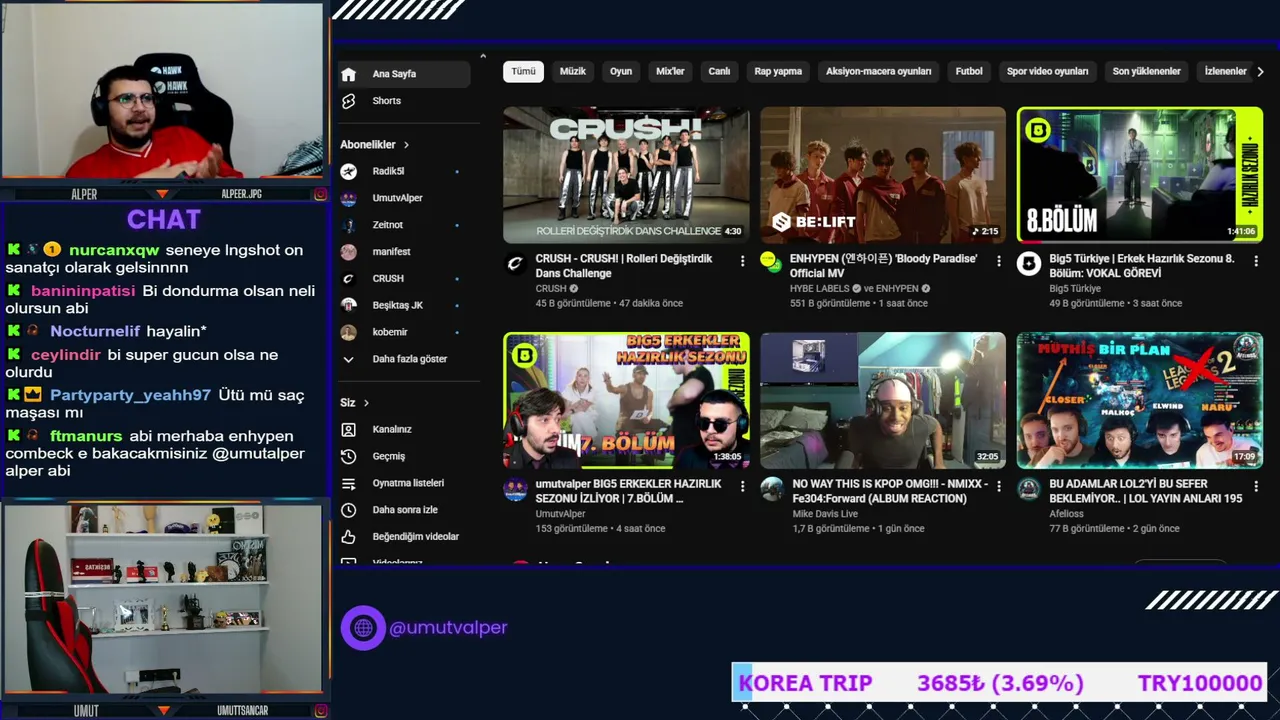Image resolution: width=1280 pixels, height=720 pixels.
Task: Select the Canlı filter chip
Action: coord(719,72)
